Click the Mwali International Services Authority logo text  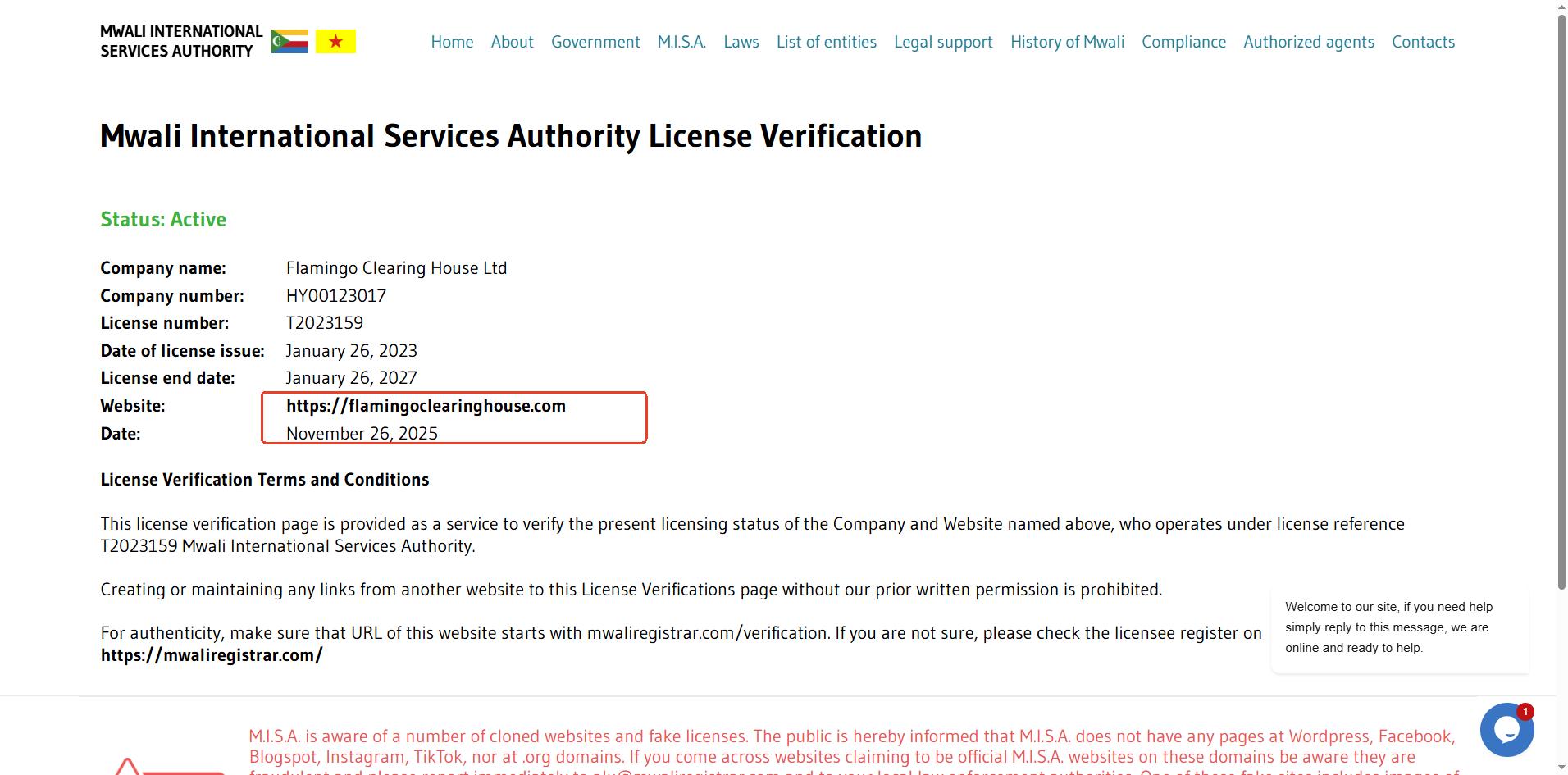[180, 41]
